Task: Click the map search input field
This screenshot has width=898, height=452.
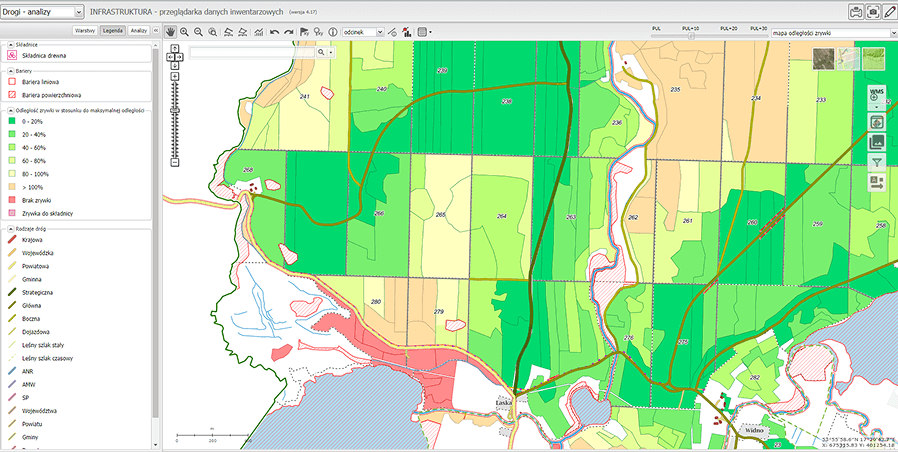Action: (x=251, y=52)
